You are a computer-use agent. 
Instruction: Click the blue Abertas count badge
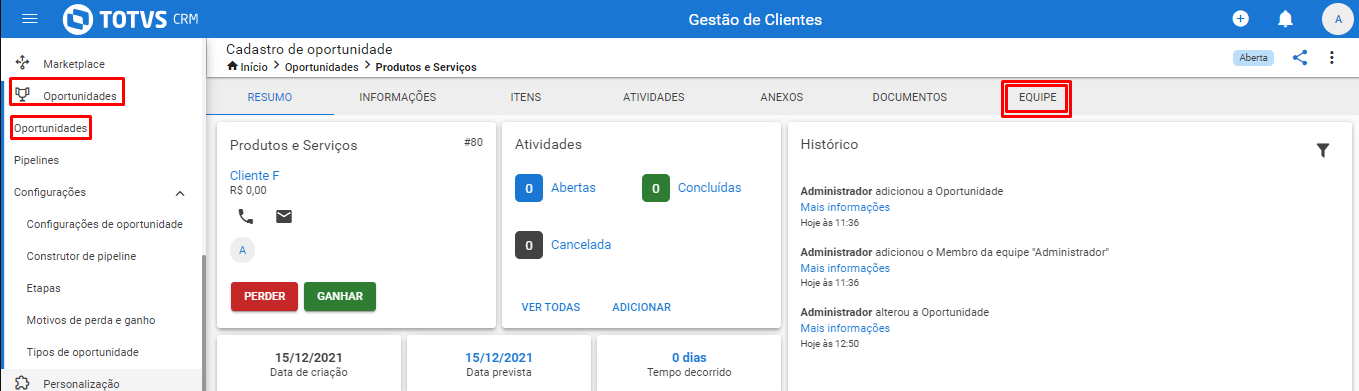529,188
